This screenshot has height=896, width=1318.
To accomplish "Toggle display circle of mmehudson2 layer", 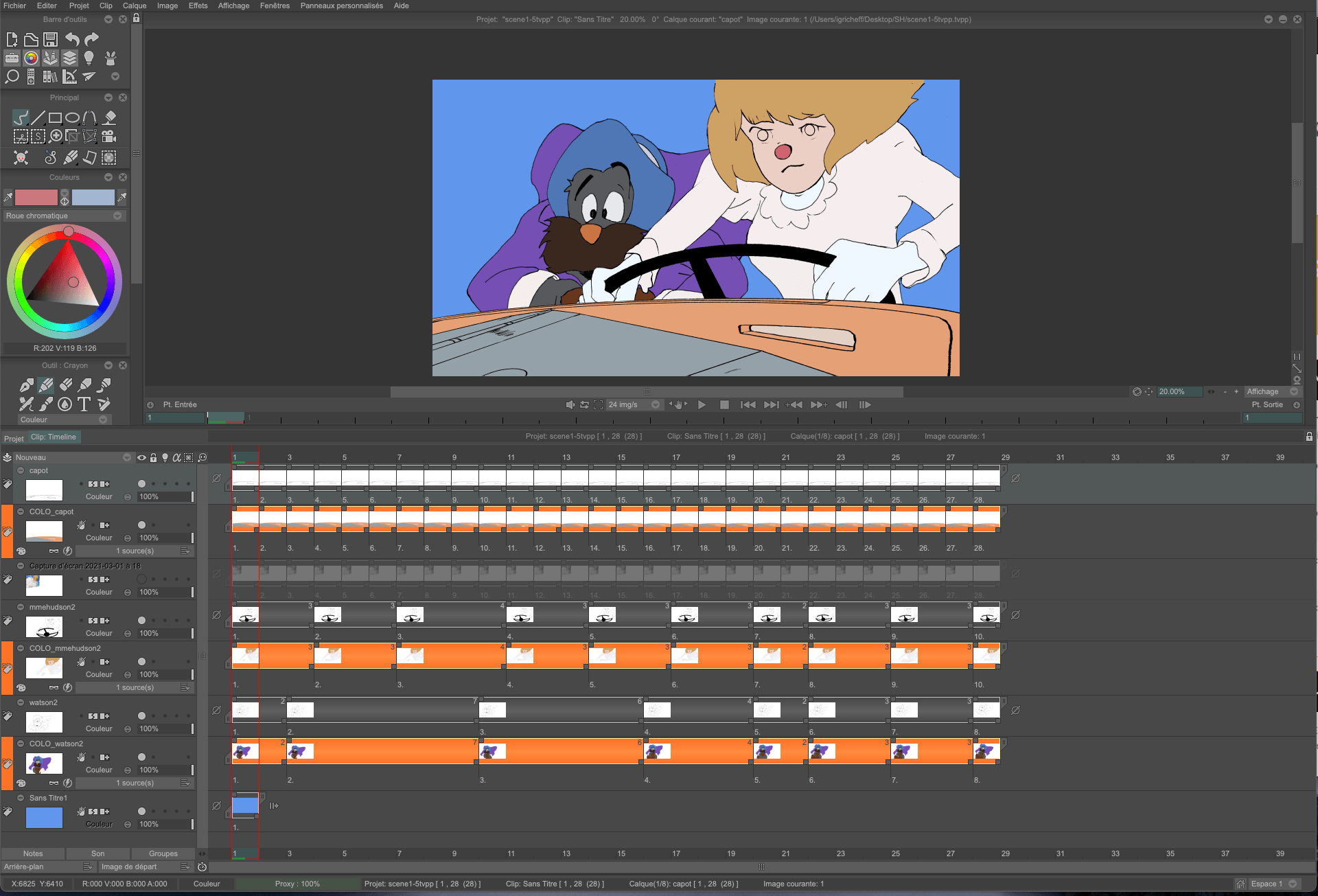I will (142, 621).
